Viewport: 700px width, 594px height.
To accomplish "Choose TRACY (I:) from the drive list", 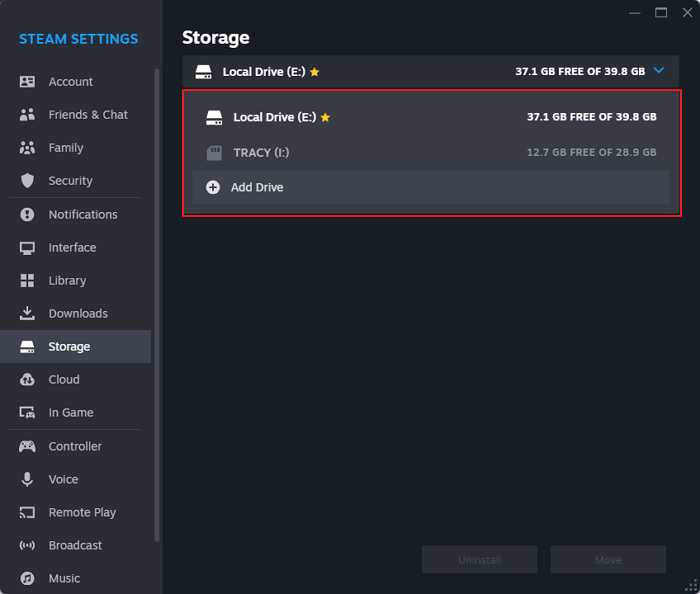I will [x=431, y=153].
